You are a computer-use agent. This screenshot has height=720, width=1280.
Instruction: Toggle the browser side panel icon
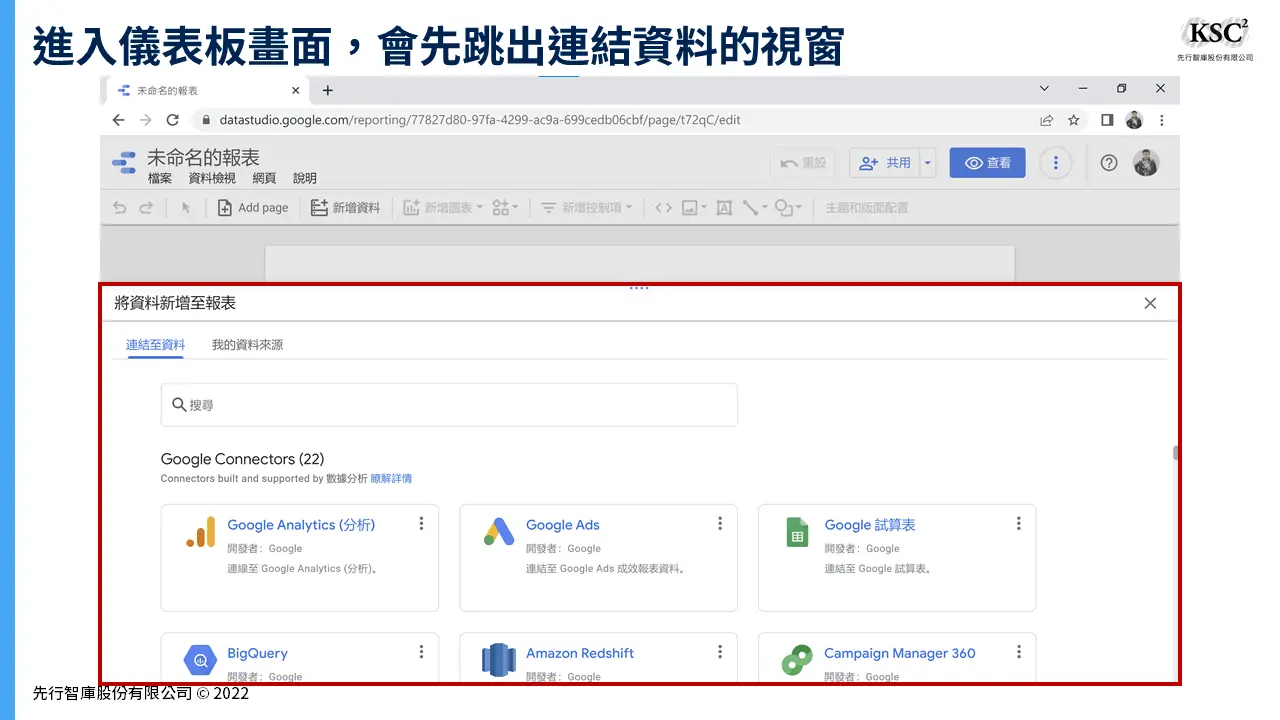[x=1107, y=120]
